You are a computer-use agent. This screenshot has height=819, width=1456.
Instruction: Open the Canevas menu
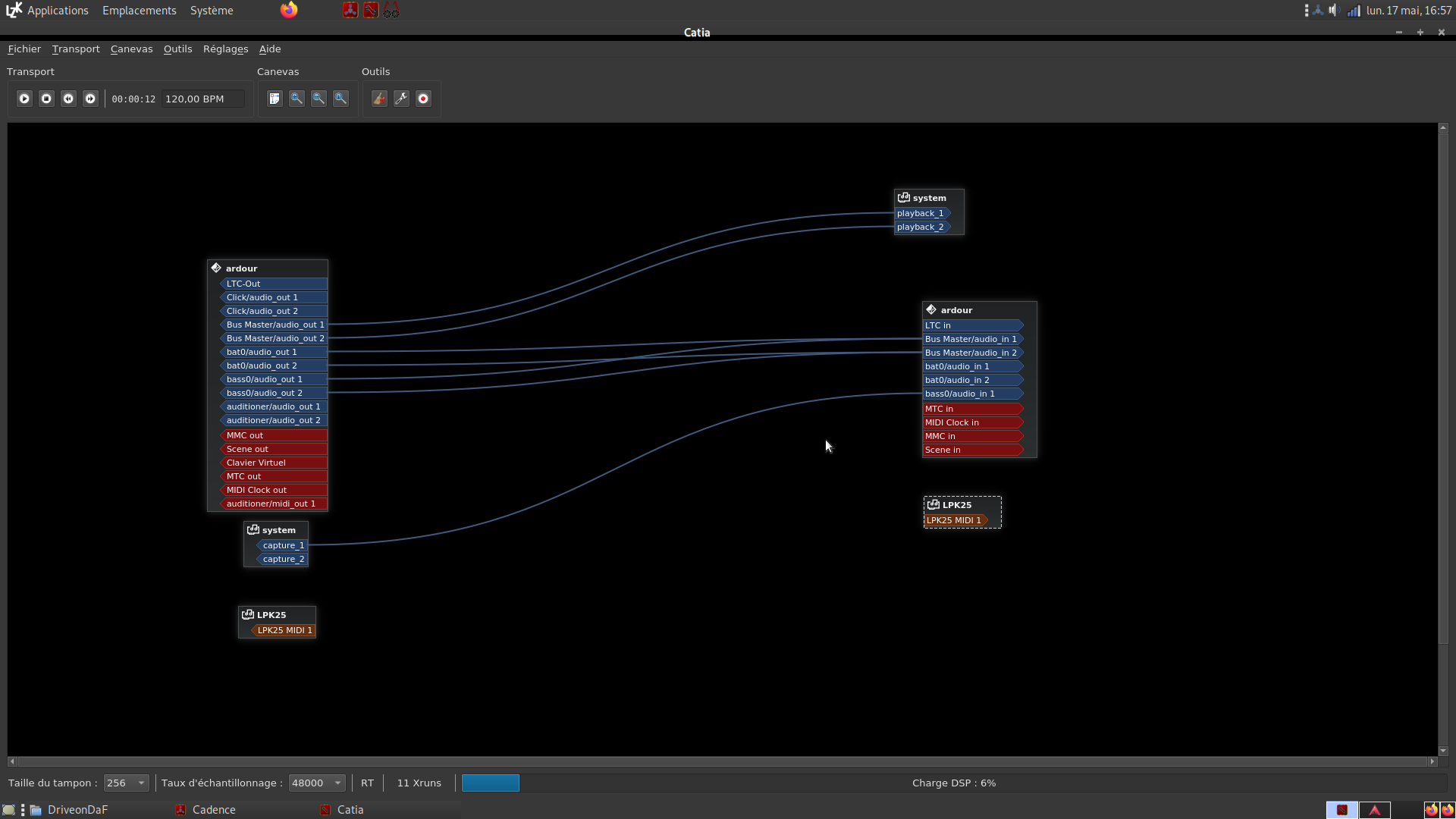pos(131,49)
